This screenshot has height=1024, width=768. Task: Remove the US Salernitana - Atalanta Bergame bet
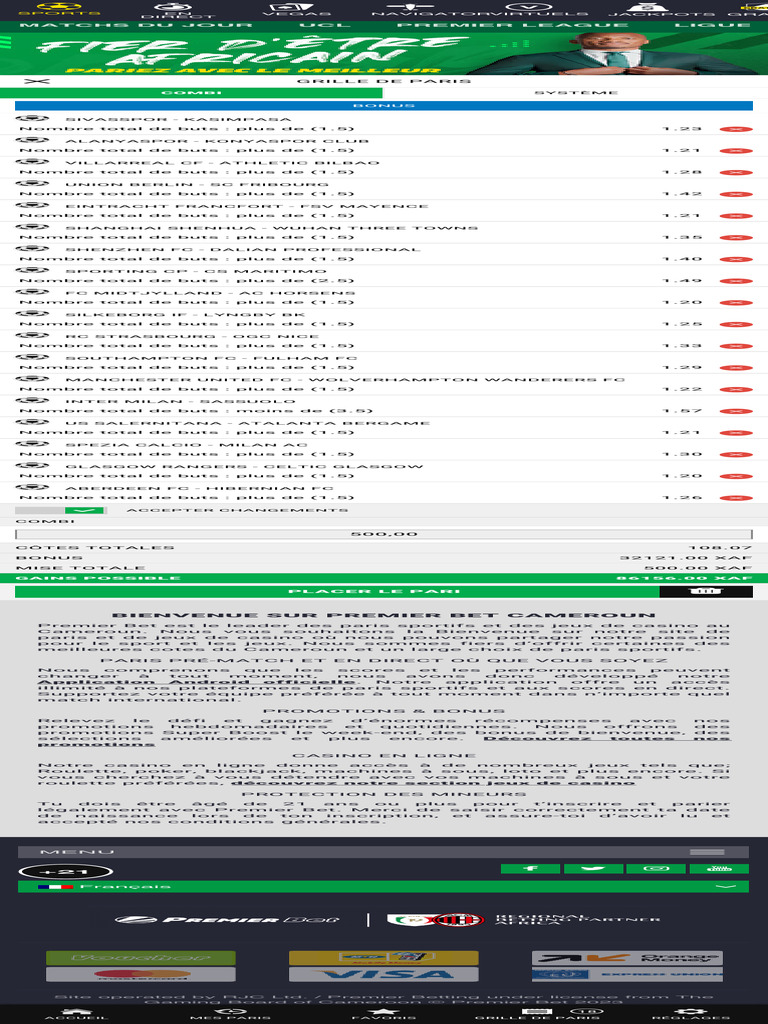pyautogui.click(x=736, y=432)
